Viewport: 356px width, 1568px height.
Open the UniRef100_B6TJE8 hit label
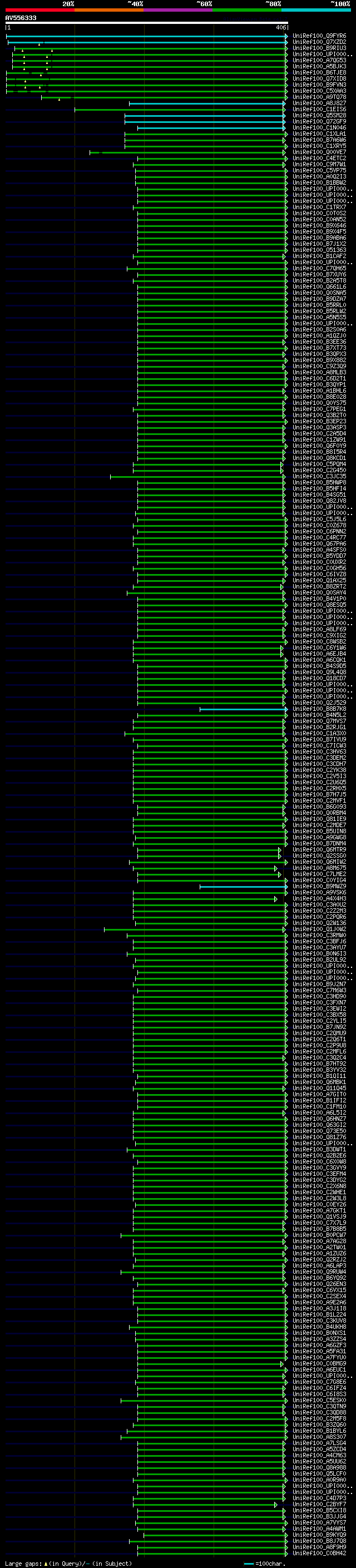[319, 72]
